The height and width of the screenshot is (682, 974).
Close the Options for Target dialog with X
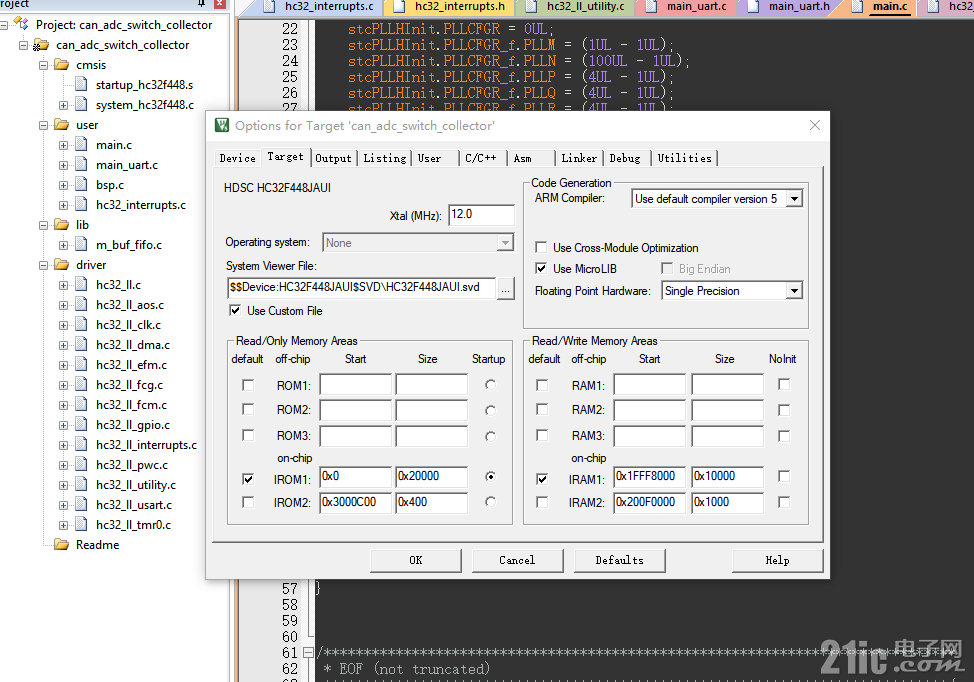pos(815,125)
